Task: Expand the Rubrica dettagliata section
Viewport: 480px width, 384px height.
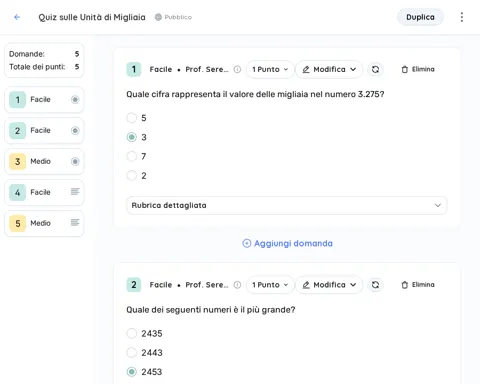Action: pyautogui.click(x=287, y=205)
